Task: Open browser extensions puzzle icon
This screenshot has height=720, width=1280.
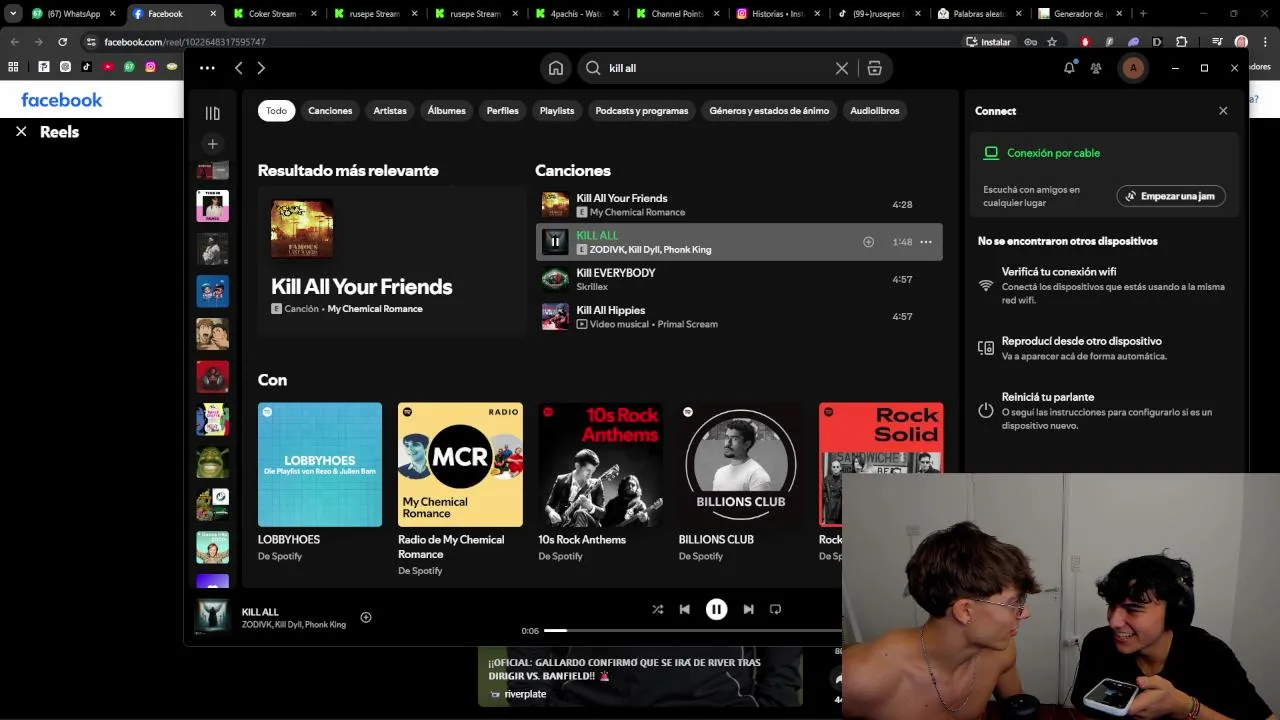Action: [1181, 42]
